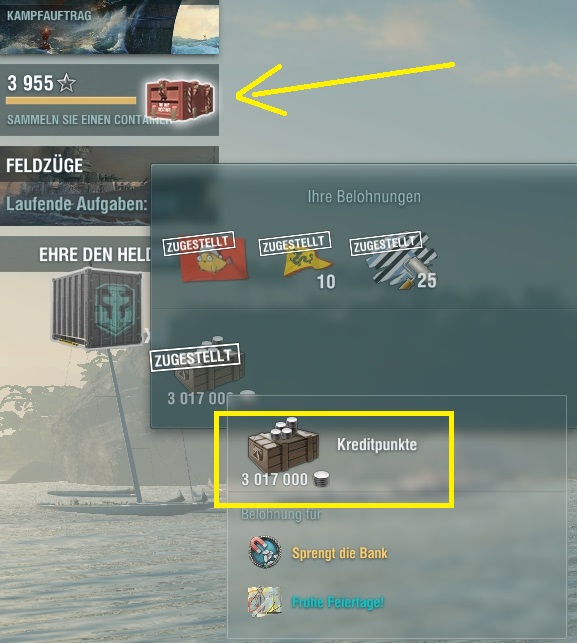Screen dimensions: 577x643
Task: Click the silver coins icon beside 3 017 000
Action: click(321, 479)
